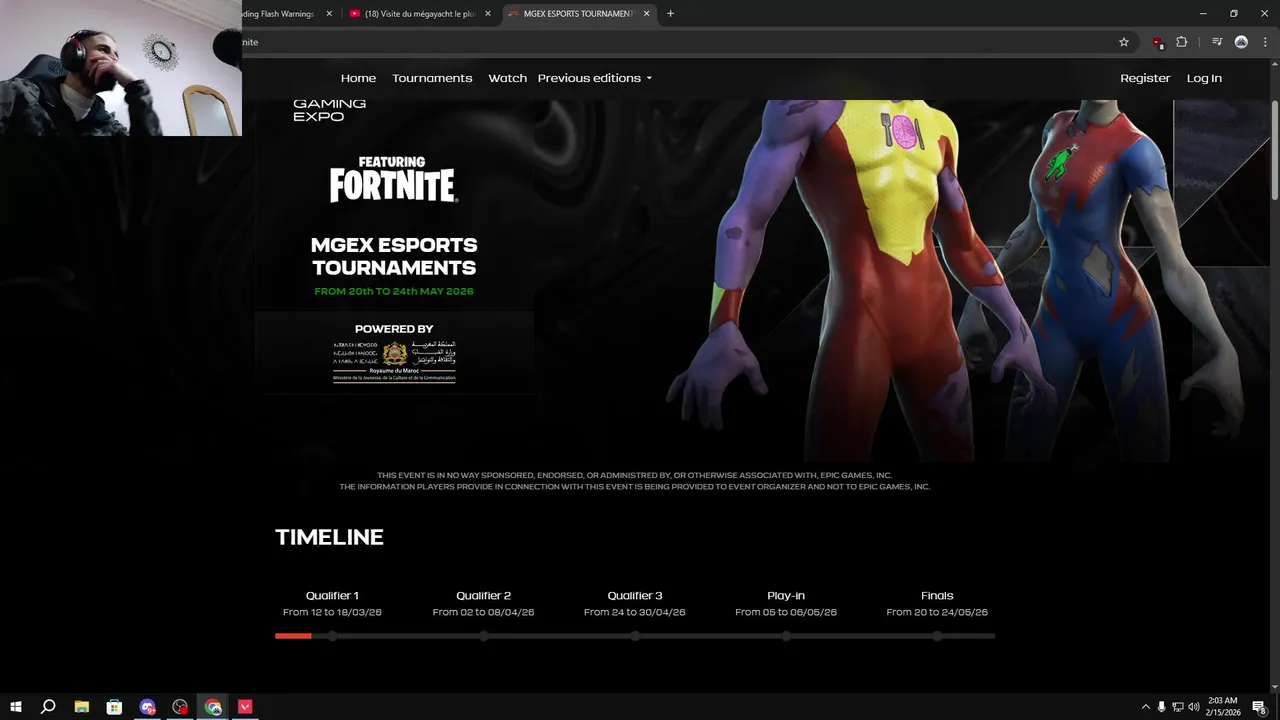Select the Qualifier 1 timeline marker
Screen dimensions: 1280x720
tap(332, 636)
